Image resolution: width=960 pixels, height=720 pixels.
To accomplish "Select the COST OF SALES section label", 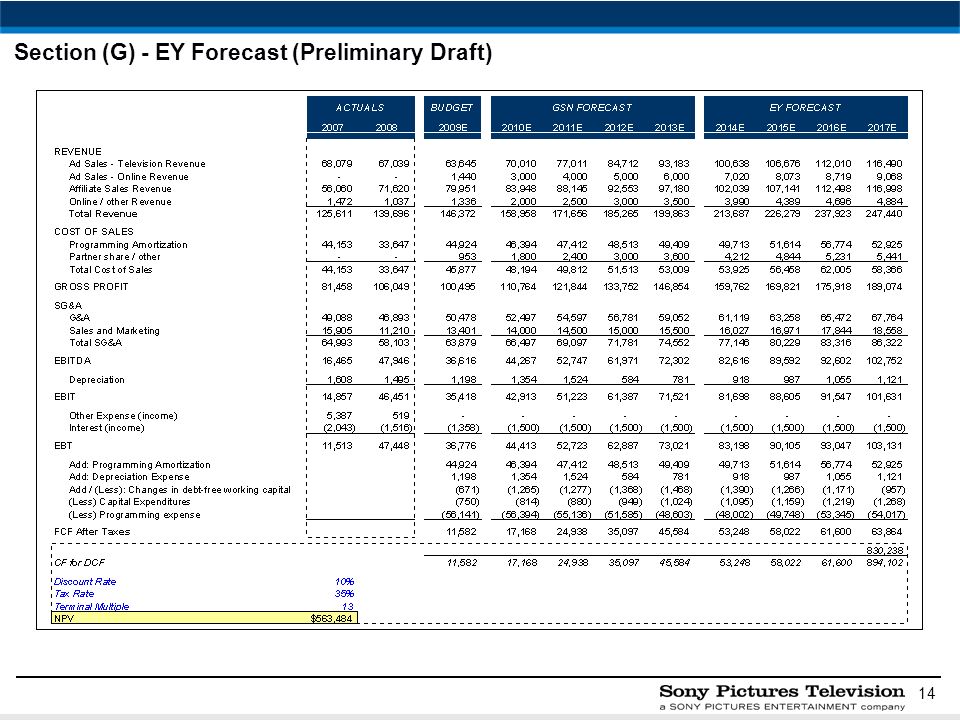I will (94, 231).
